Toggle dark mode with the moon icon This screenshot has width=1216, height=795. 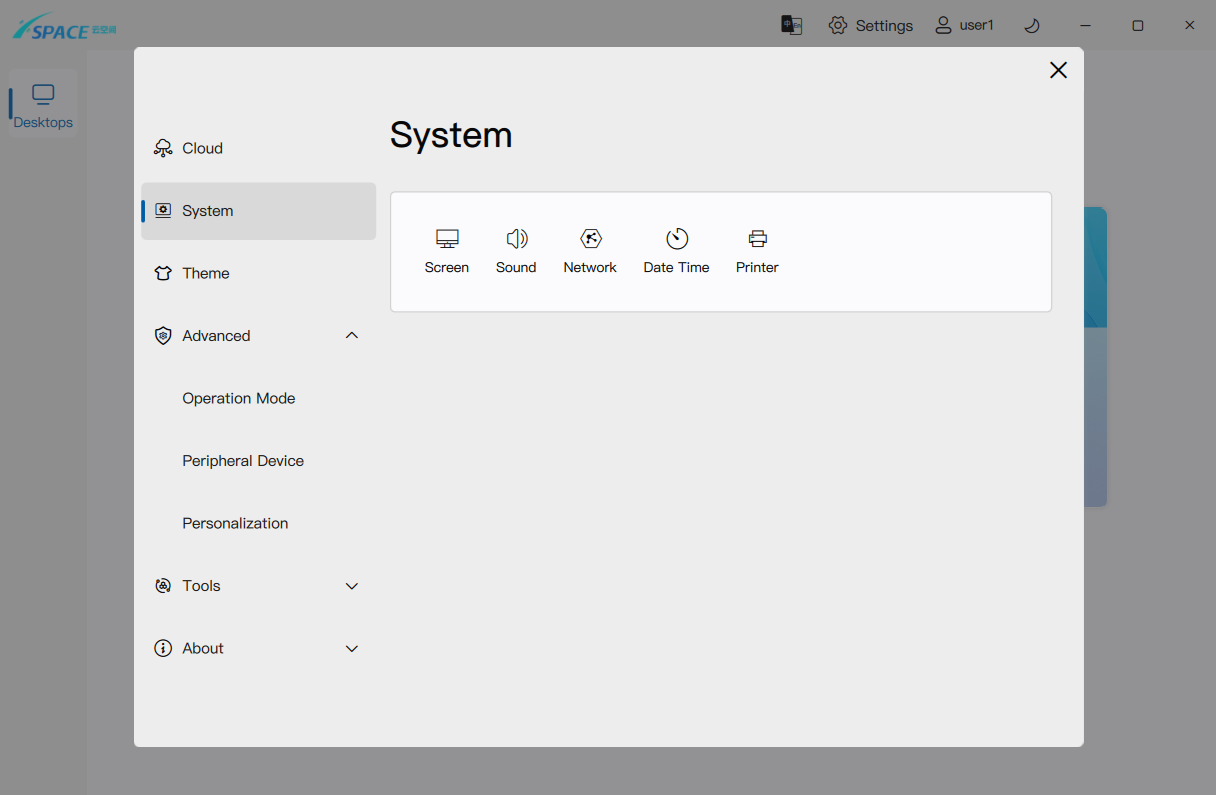tap(1032, 25)
